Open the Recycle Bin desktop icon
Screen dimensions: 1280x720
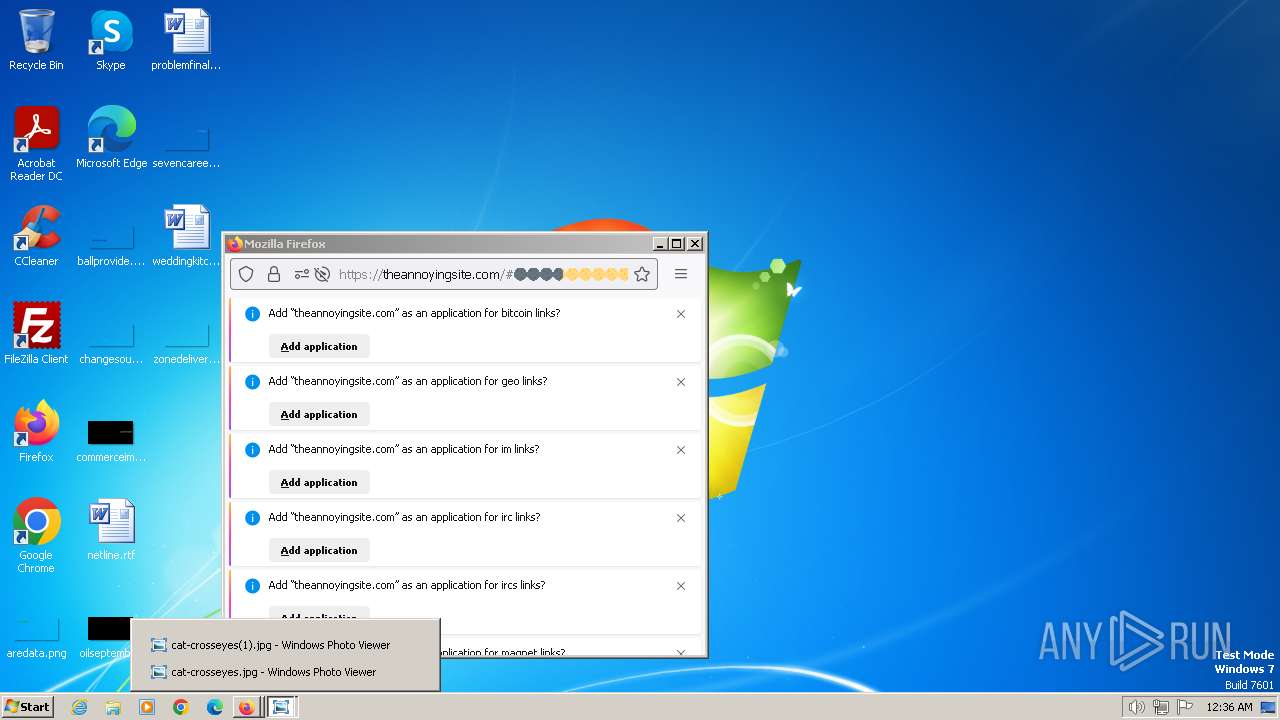pos(36,40)
